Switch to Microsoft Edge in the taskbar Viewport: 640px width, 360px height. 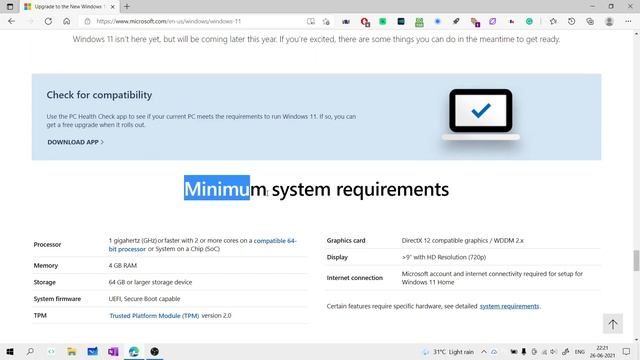coord(134,351)
